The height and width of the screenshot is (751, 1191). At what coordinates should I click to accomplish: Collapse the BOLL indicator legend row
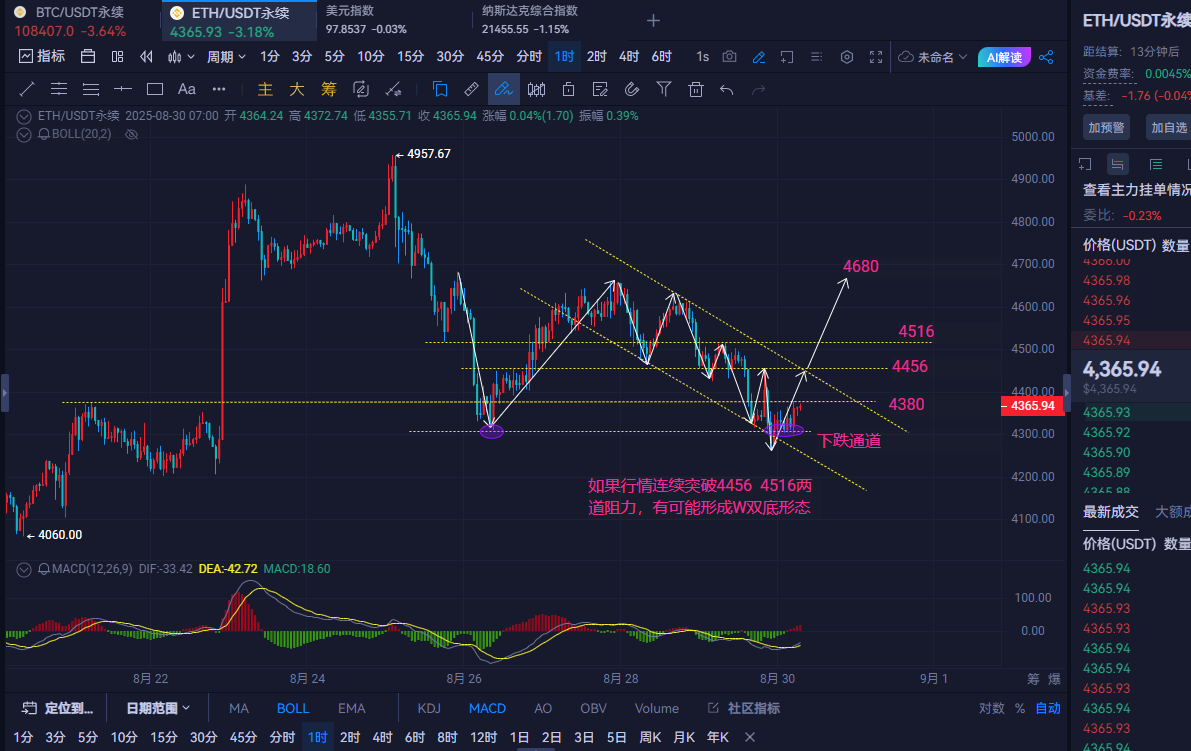(24, 134)
